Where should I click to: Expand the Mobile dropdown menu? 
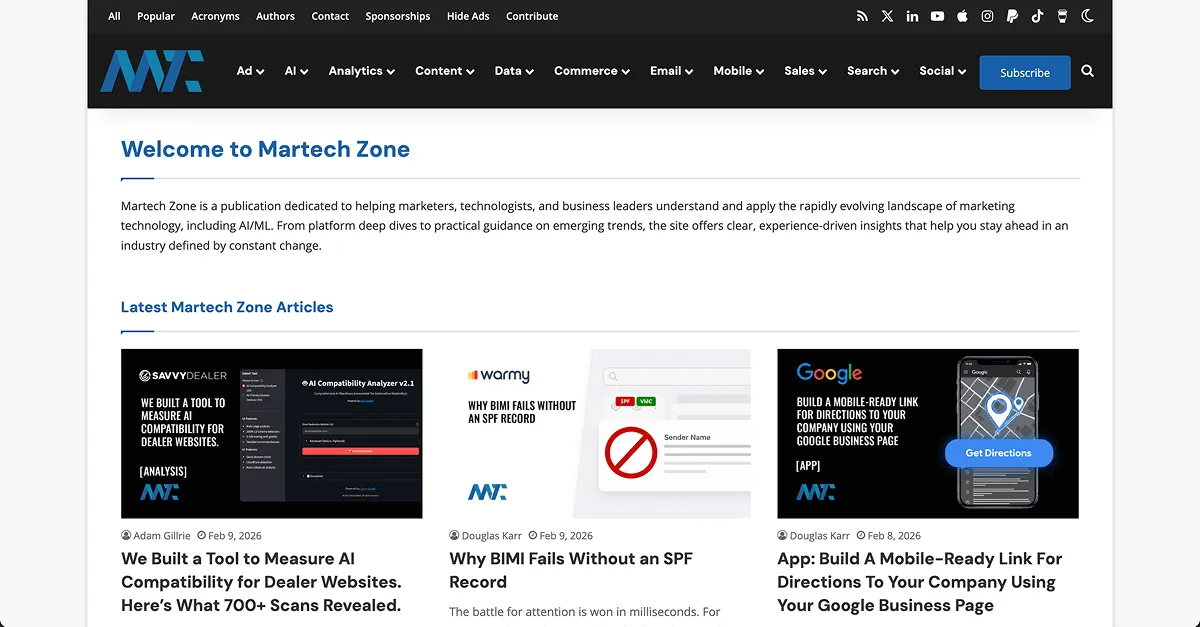739,71
